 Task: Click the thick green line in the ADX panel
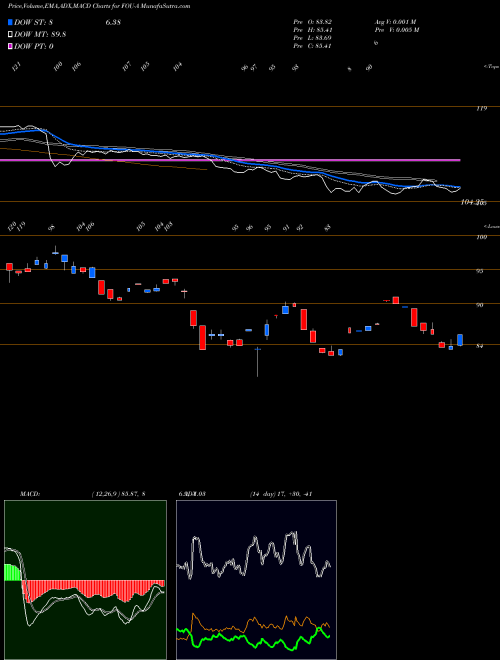tap(253, 639)
